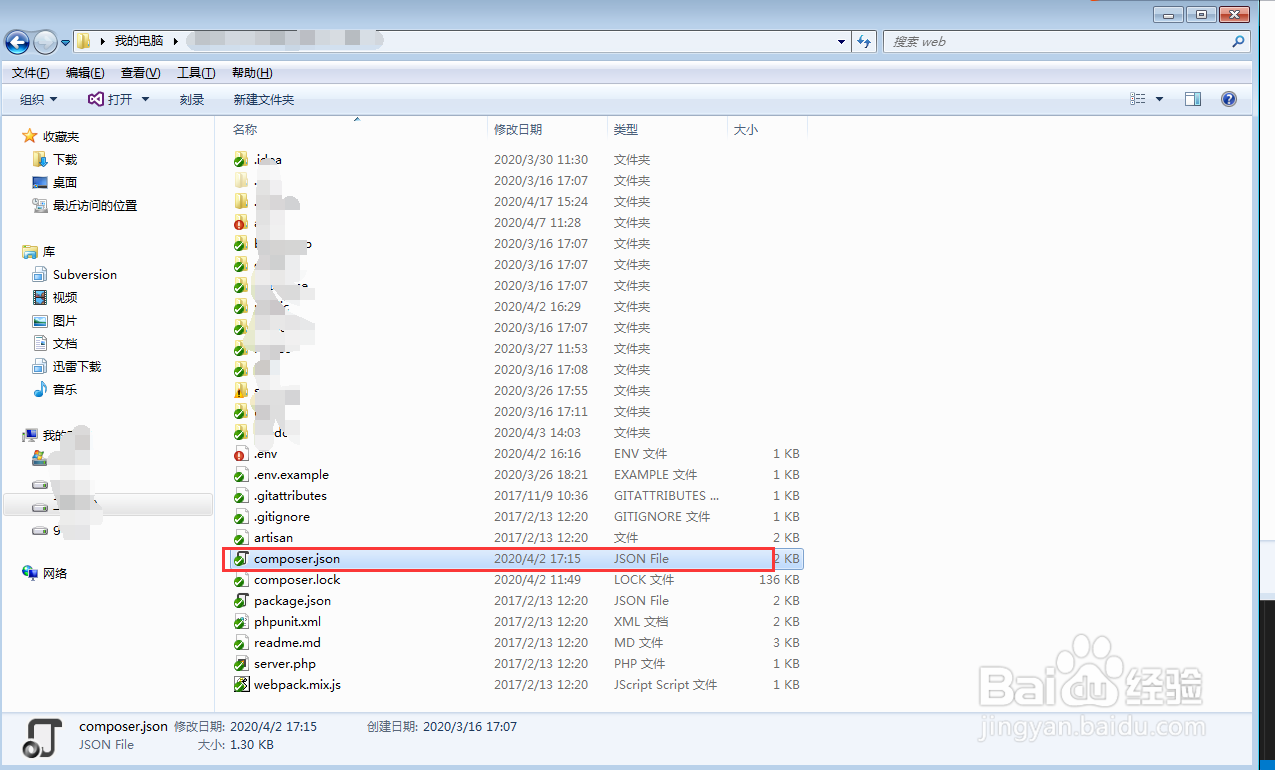
Task: Open the 文件(F) menu
Action: (x=31, y=73)
